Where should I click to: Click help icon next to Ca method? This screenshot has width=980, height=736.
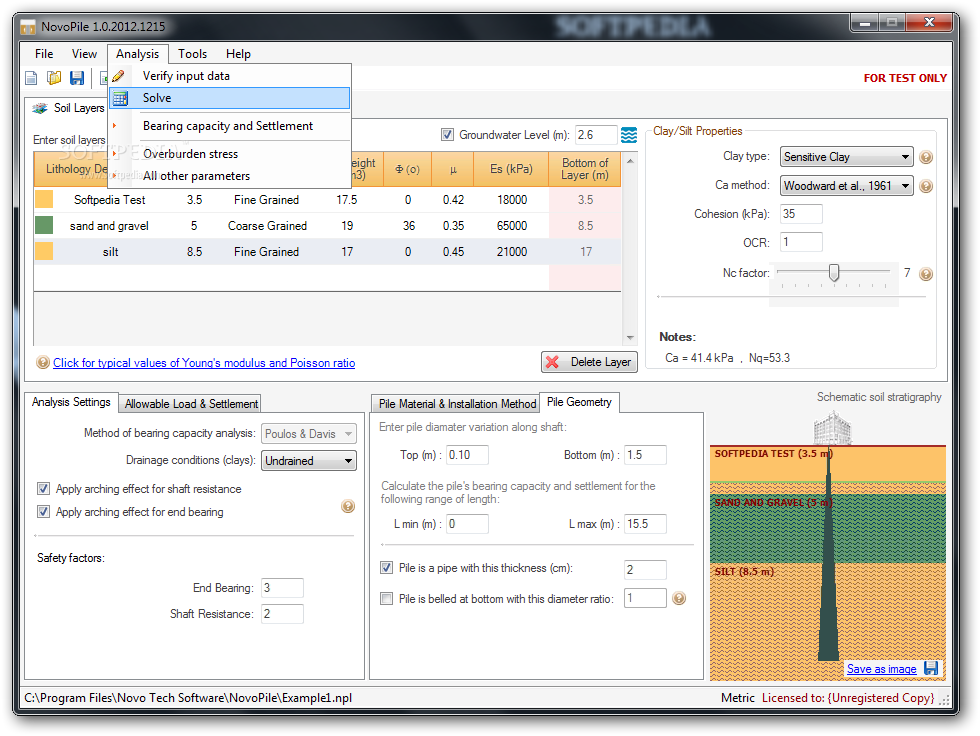(926, 186)
